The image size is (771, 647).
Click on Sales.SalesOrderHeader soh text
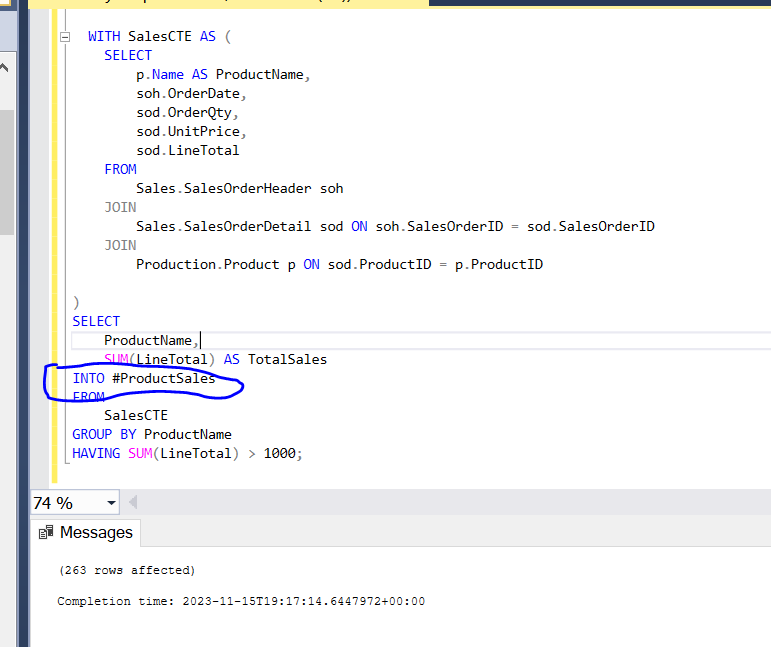pyautogui.click(x=239, y=188)
